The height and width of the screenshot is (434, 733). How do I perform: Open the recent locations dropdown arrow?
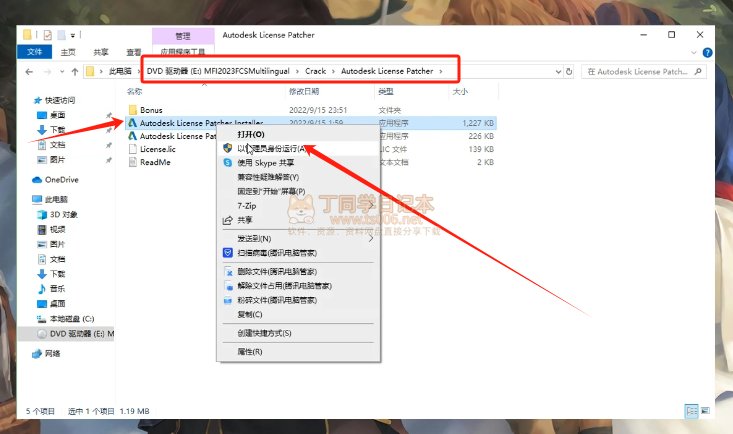coord(62,72)
